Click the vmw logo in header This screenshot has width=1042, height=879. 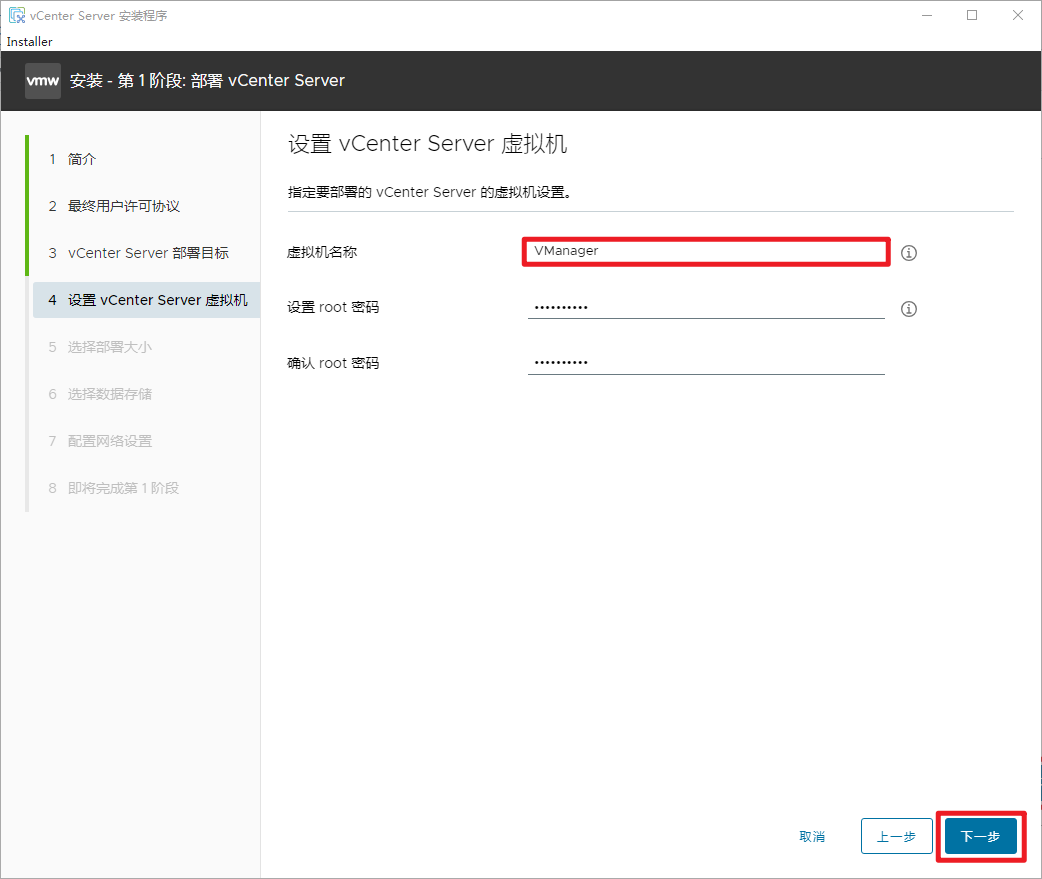[x=43, y=81]
